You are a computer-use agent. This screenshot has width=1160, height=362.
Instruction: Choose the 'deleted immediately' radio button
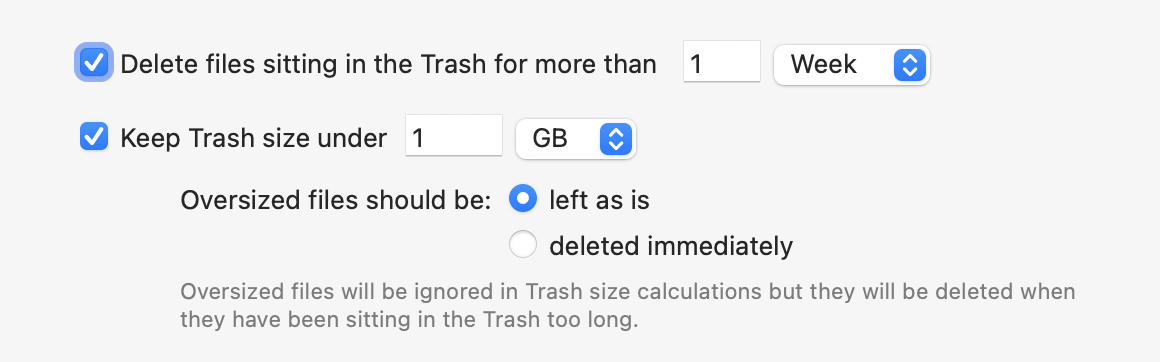click(x=522, y=244)
